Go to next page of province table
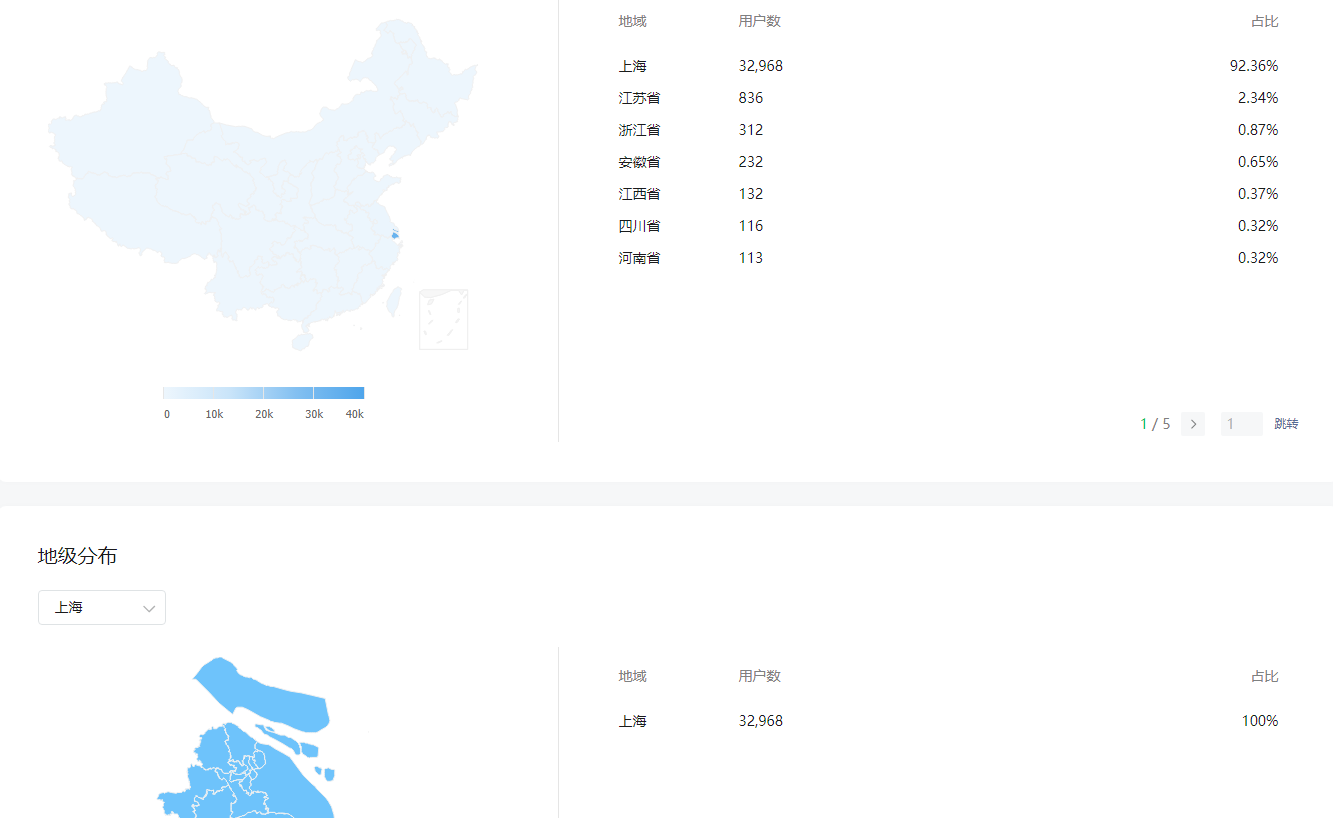Image resolution: width=1333 pixels, height=818 pixels. pyautogui.click(x=1192, y=424)
